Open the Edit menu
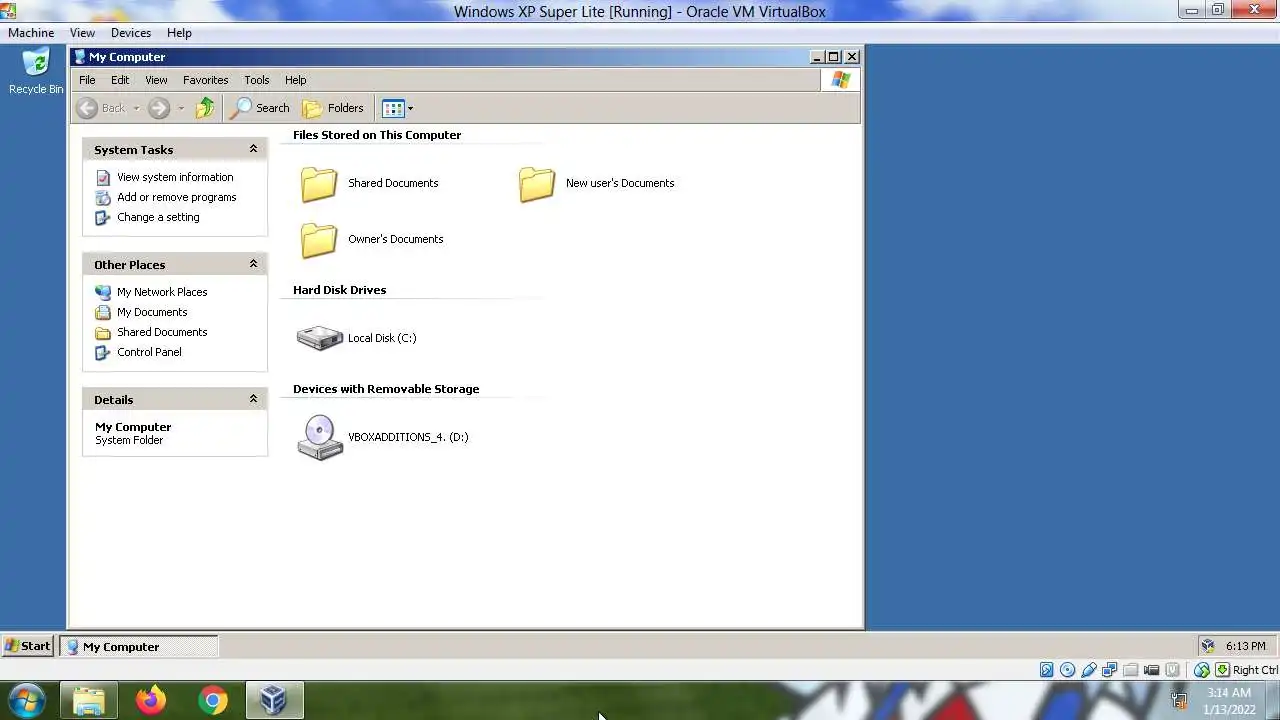The height and width of the screenshot is (720, 1280). coord(120,80)
